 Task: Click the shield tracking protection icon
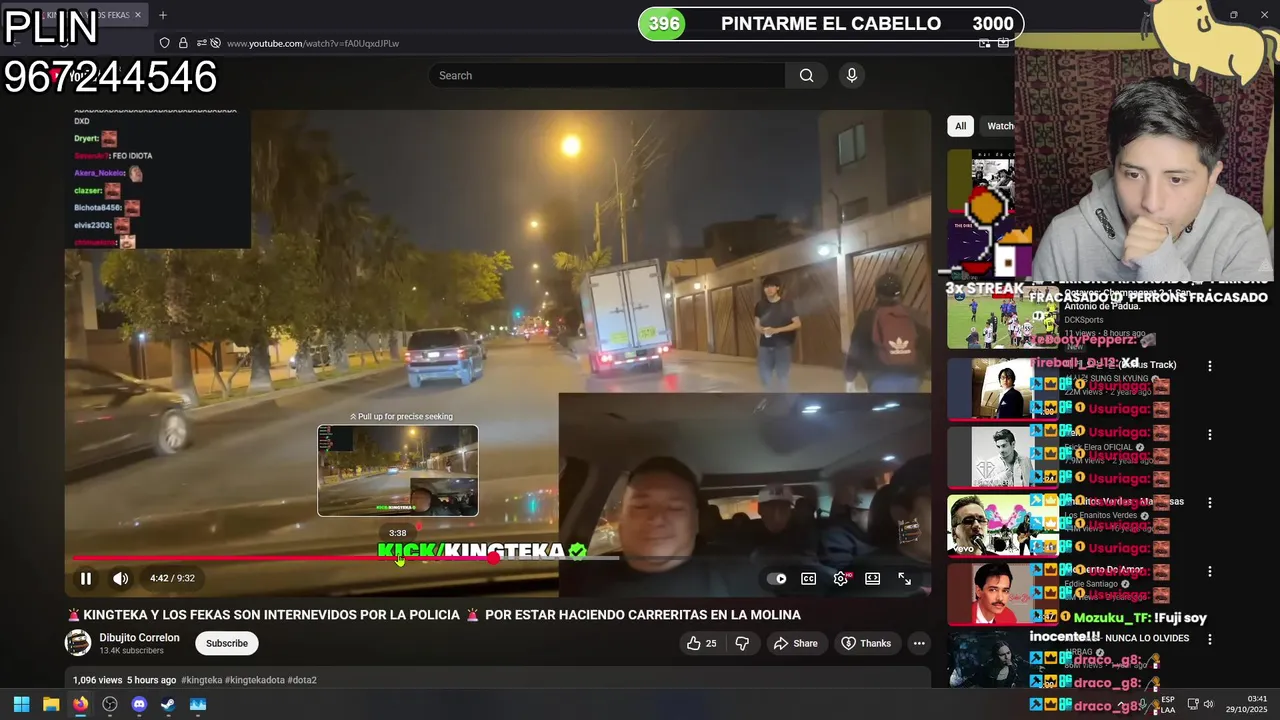pos(165,43)
